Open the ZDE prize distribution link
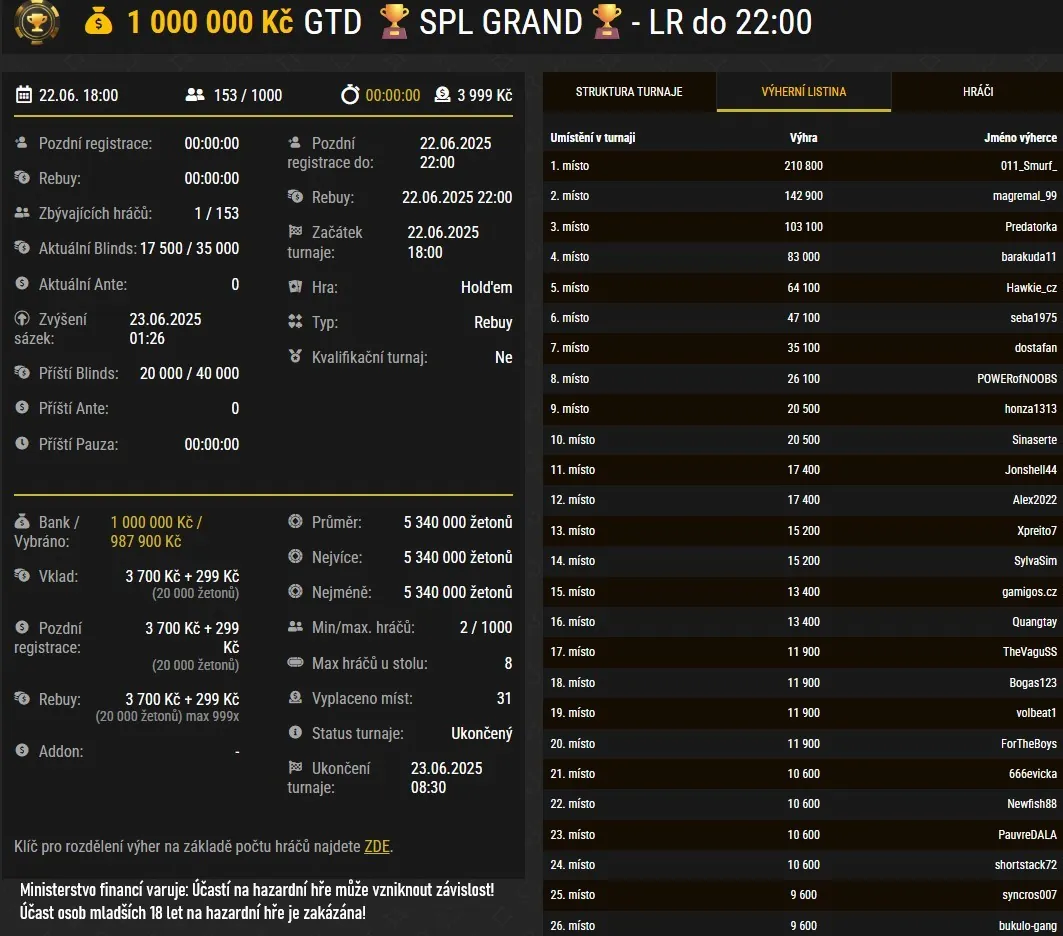This screenshot has height=936, width=1063. [377, 846]
